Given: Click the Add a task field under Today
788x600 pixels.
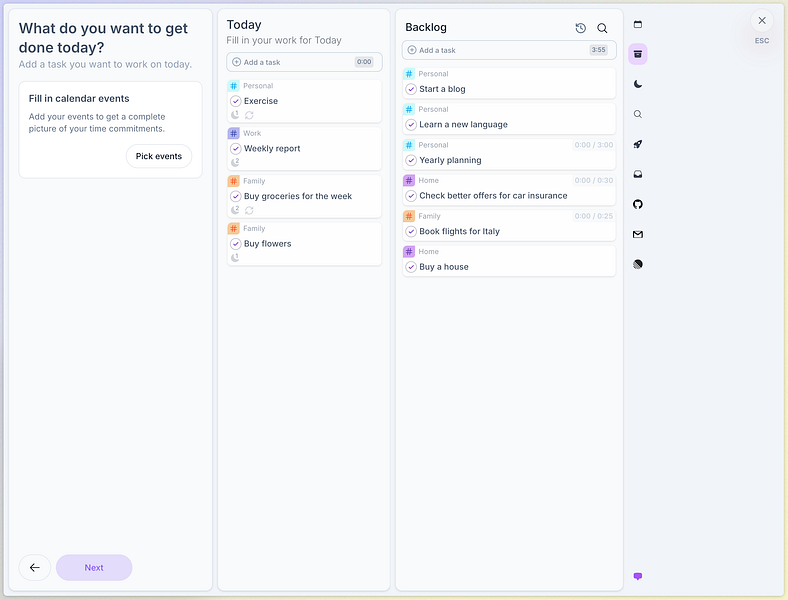Looking at the screenshot, I should coord(304,62).
